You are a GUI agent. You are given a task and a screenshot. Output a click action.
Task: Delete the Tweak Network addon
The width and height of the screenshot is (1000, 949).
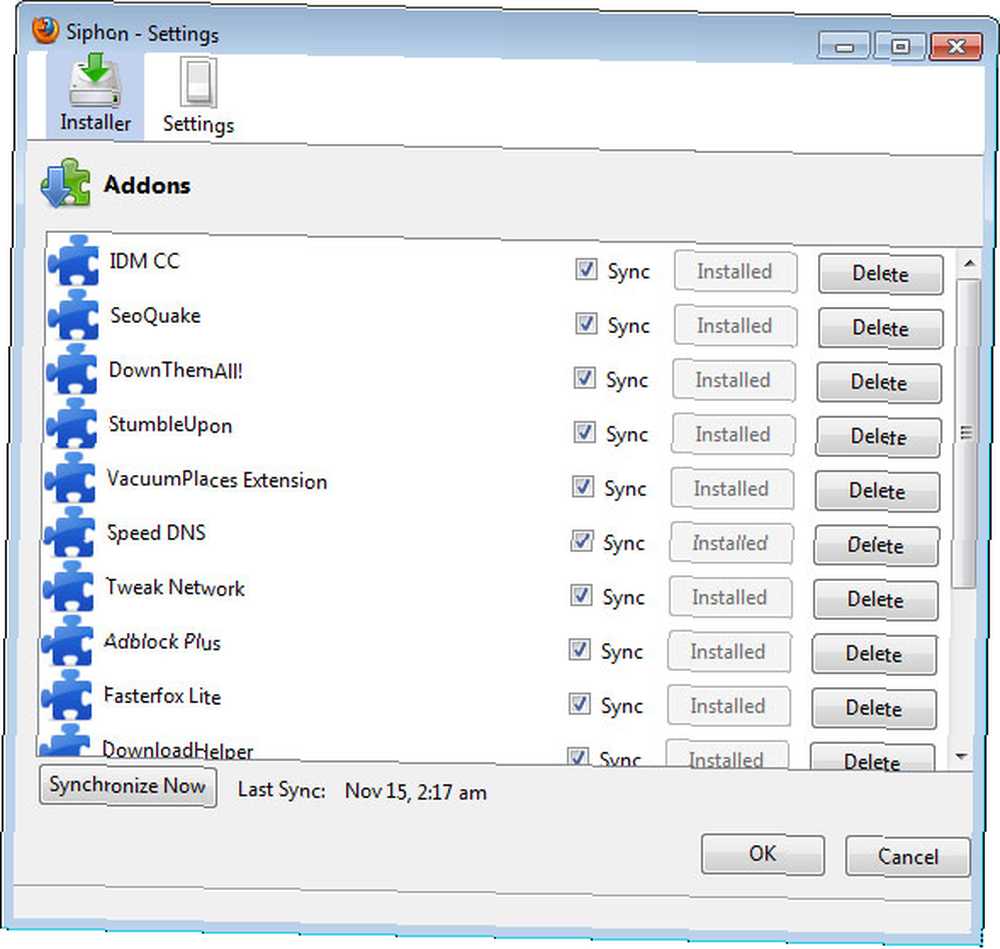coord(876,600)
